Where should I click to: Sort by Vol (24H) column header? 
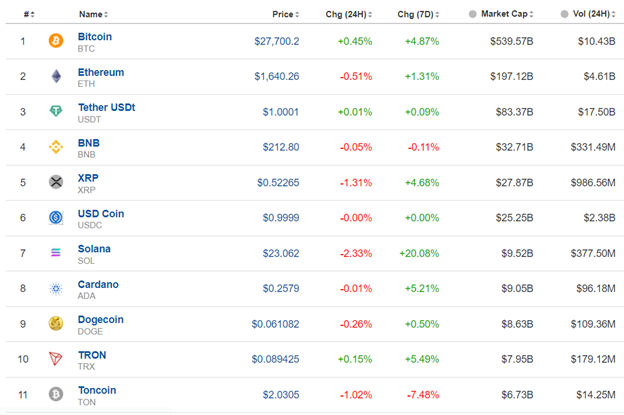pos(594,14)
